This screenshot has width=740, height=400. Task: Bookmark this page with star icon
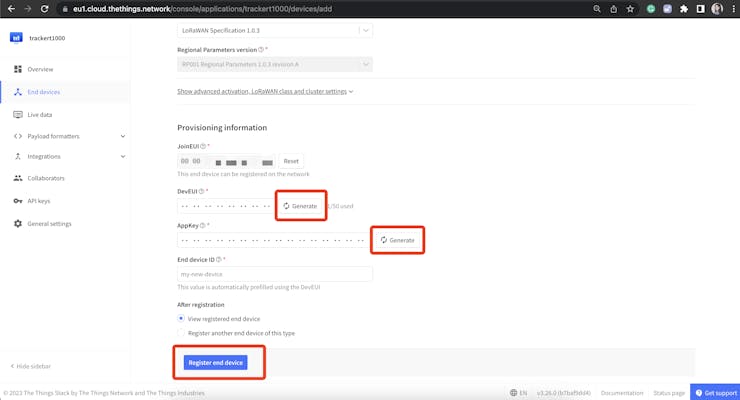point(630,9)
